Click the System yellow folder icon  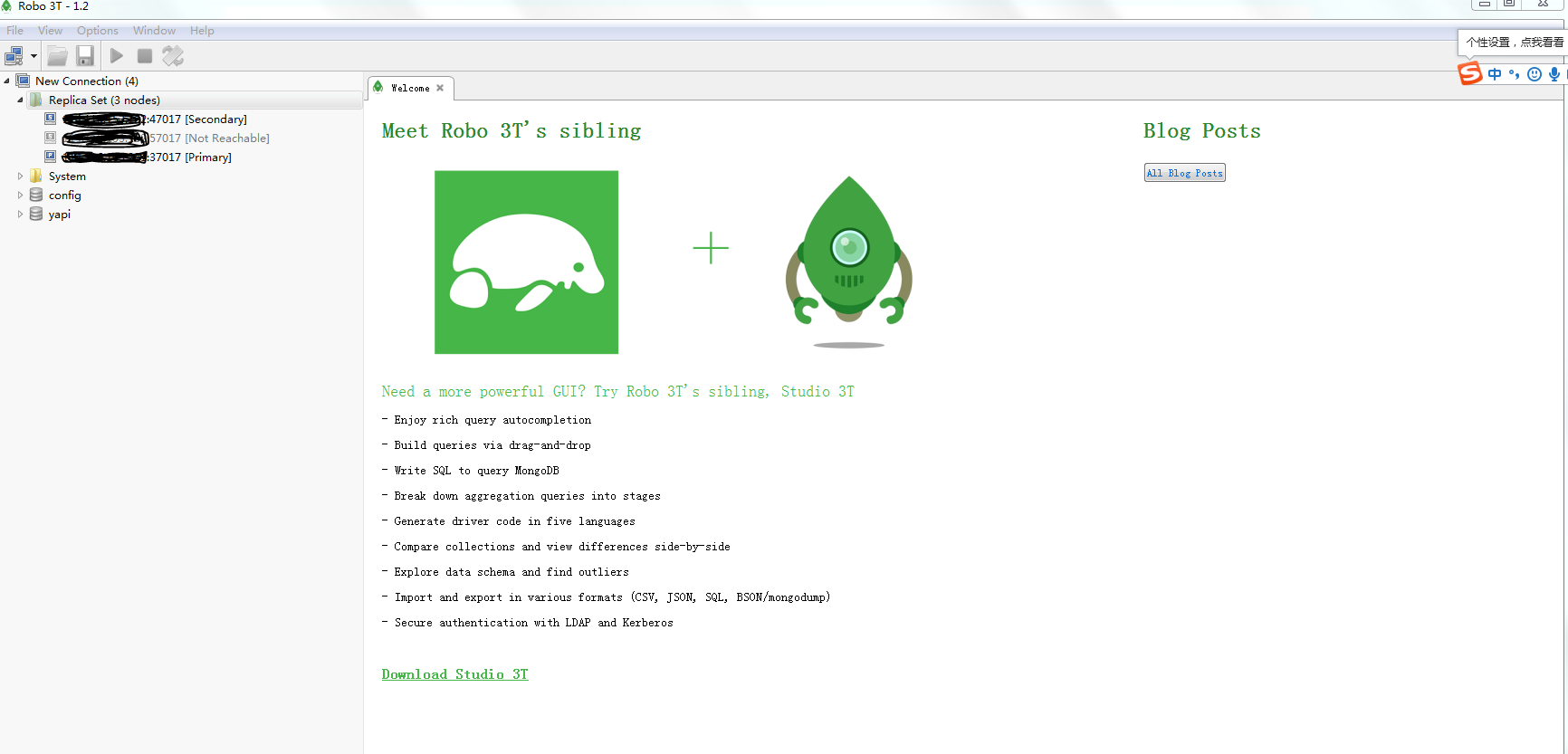[36, 176]
